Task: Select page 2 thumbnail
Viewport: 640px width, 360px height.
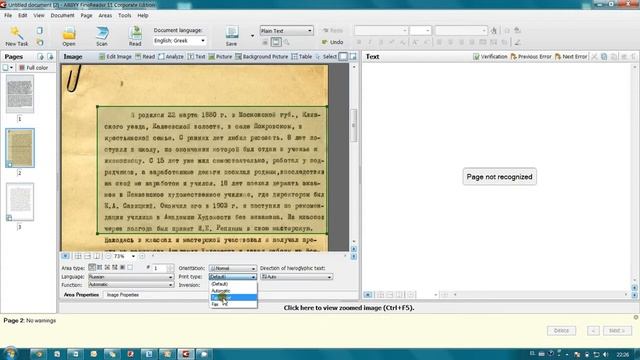Action: point(20,148)
